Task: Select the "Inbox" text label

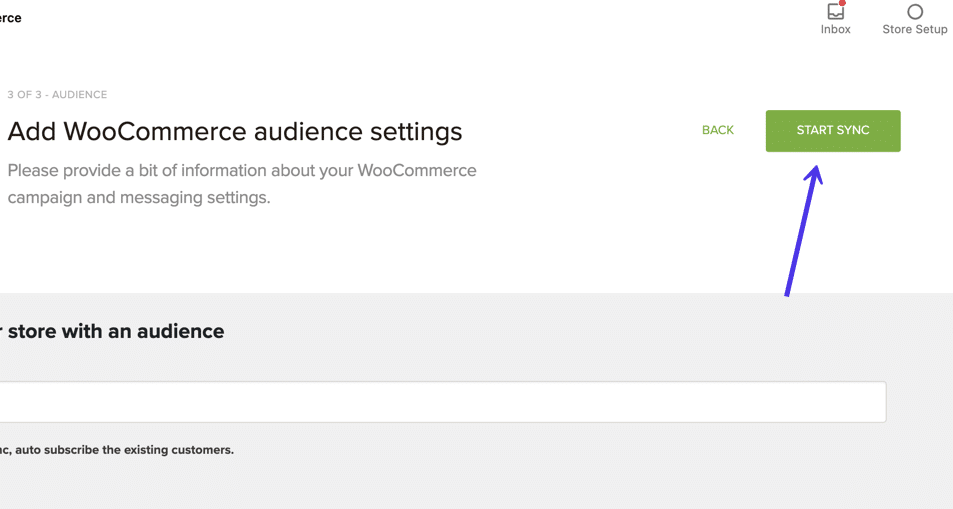Action: click(x=835, y=30)
